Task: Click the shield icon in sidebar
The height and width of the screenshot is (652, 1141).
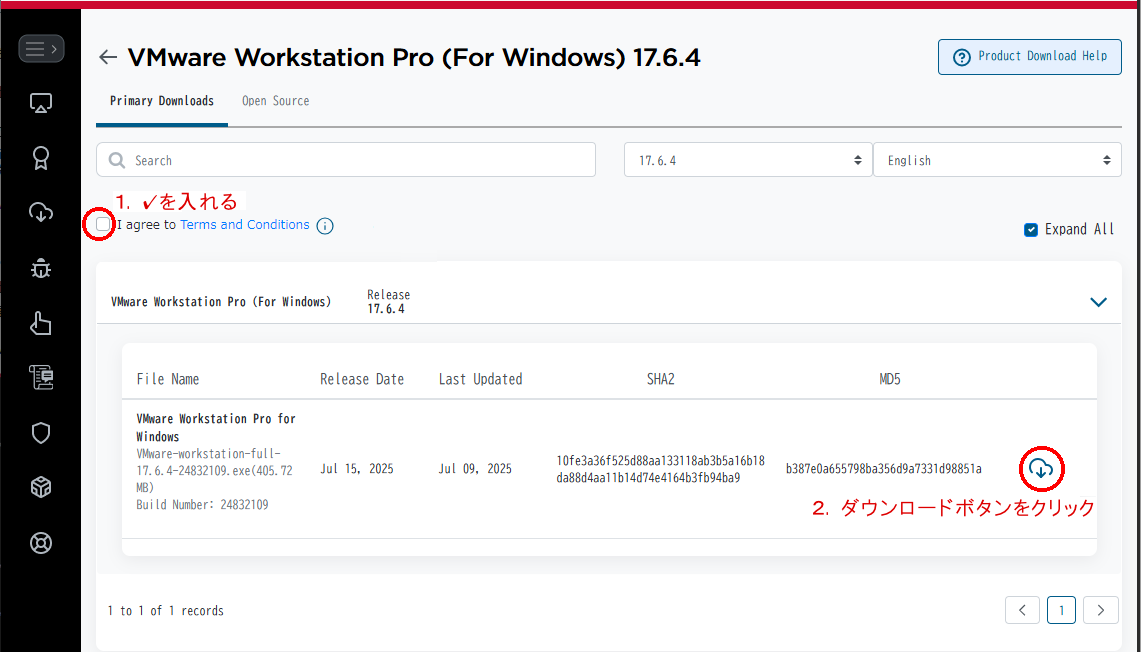Action: [41, 433]
